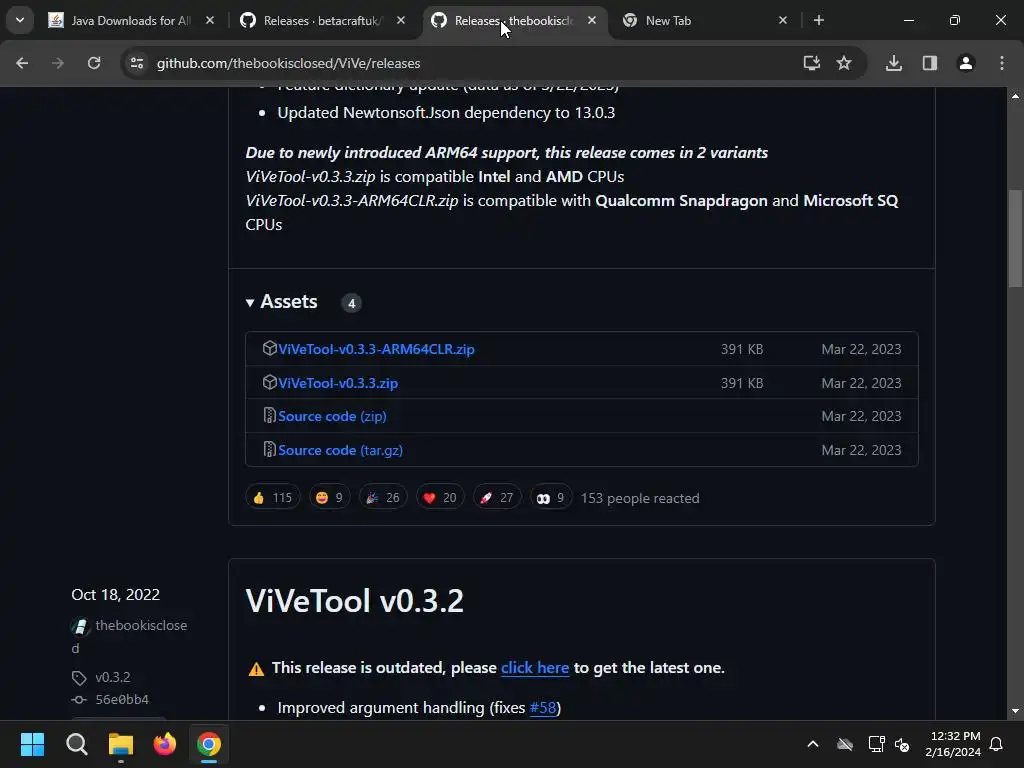Open File Explorer from taskbar
This screenshot has width=1024, height=768.
[x=121, y=744]
